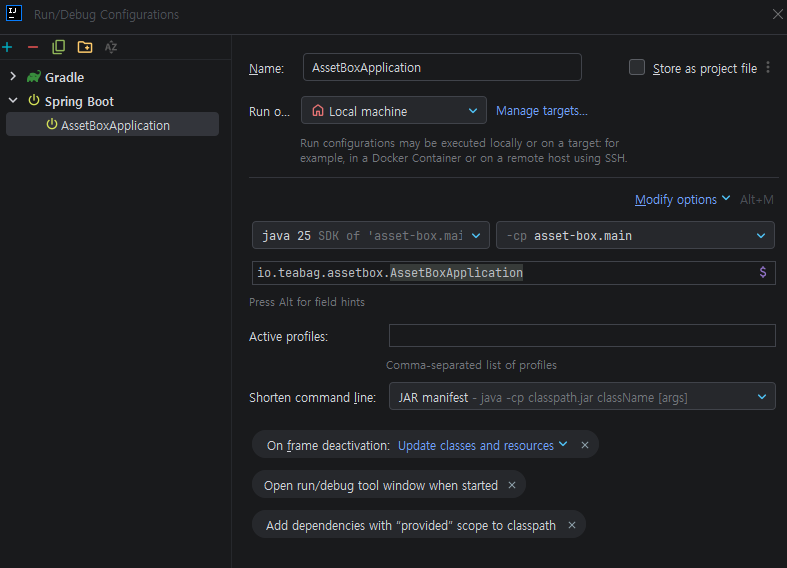The width and height of the screenshot is (787, 568).
Task: Remove Open run/debug tool window option
Action: [x=511, y=485]
